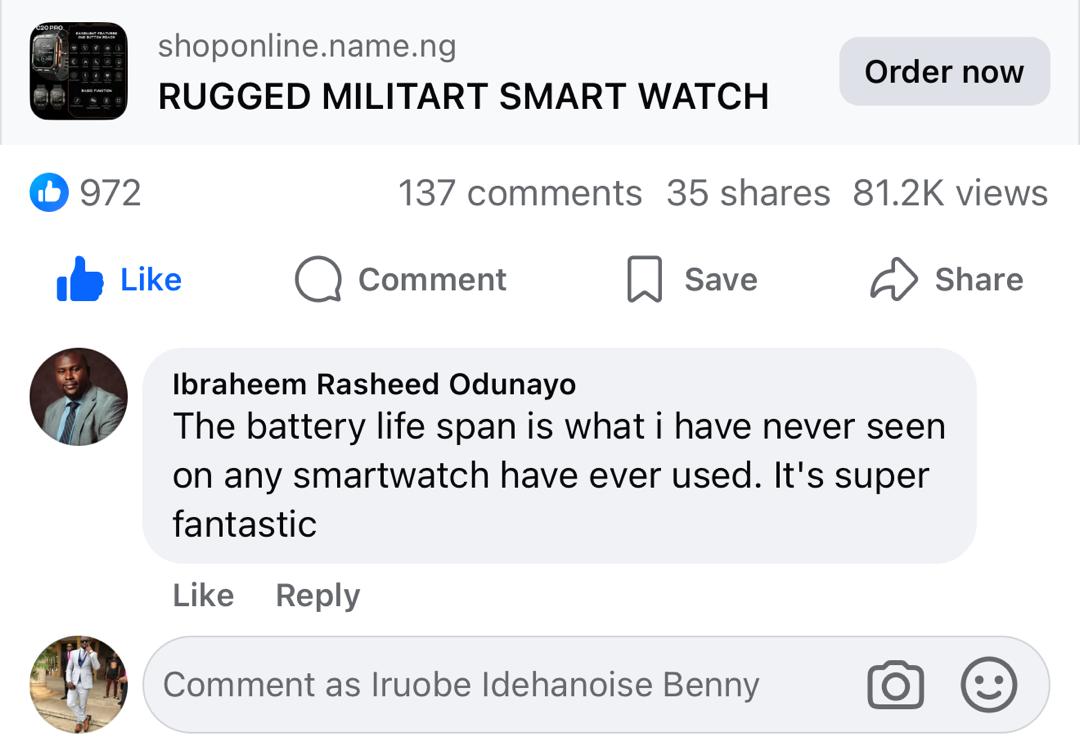Viewport: 1080px width, 753px height.
Task: Click your own profile picture beside comment box
Action: [78, 684]
